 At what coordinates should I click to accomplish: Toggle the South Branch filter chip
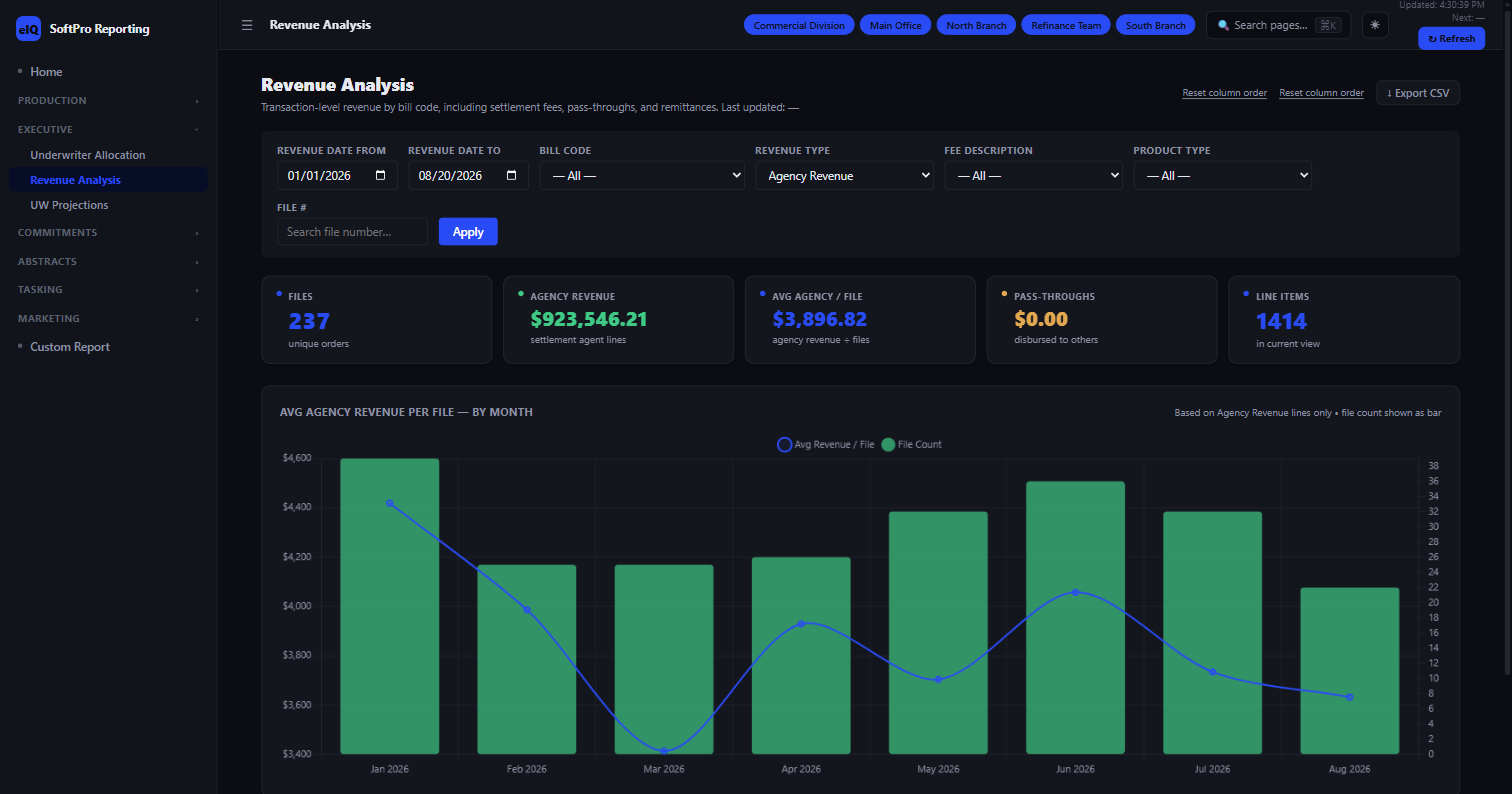coord(1155,25)
